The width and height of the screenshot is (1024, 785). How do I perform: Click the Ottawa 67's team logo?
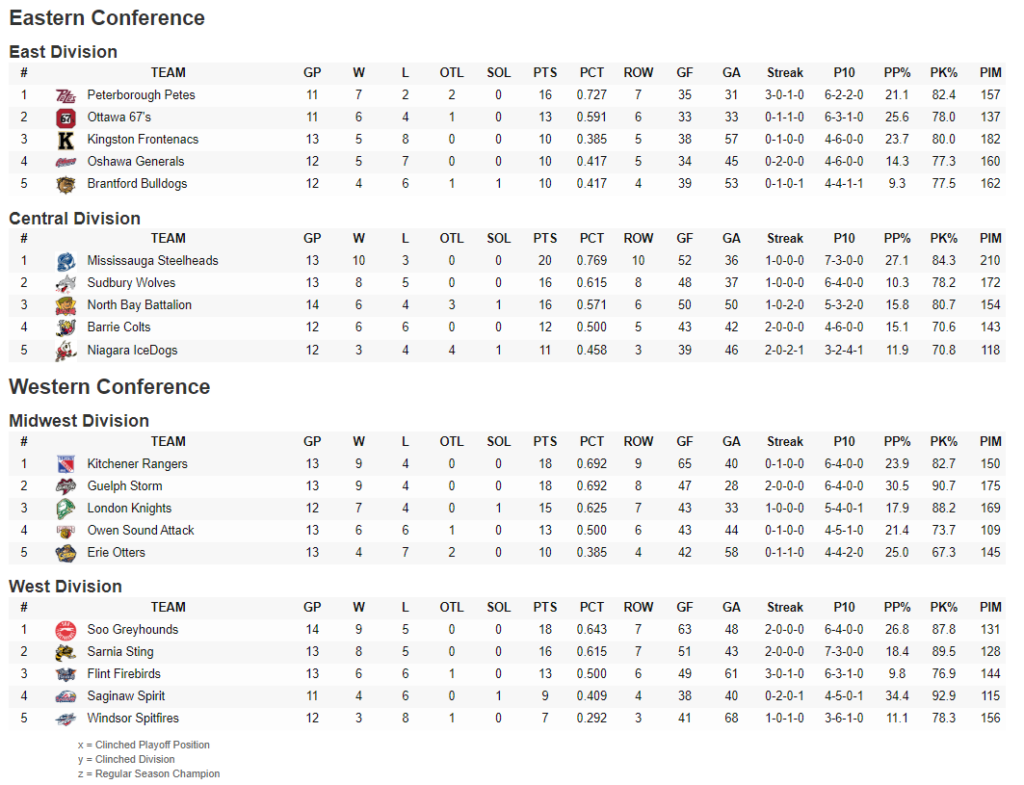coord(65,118)
